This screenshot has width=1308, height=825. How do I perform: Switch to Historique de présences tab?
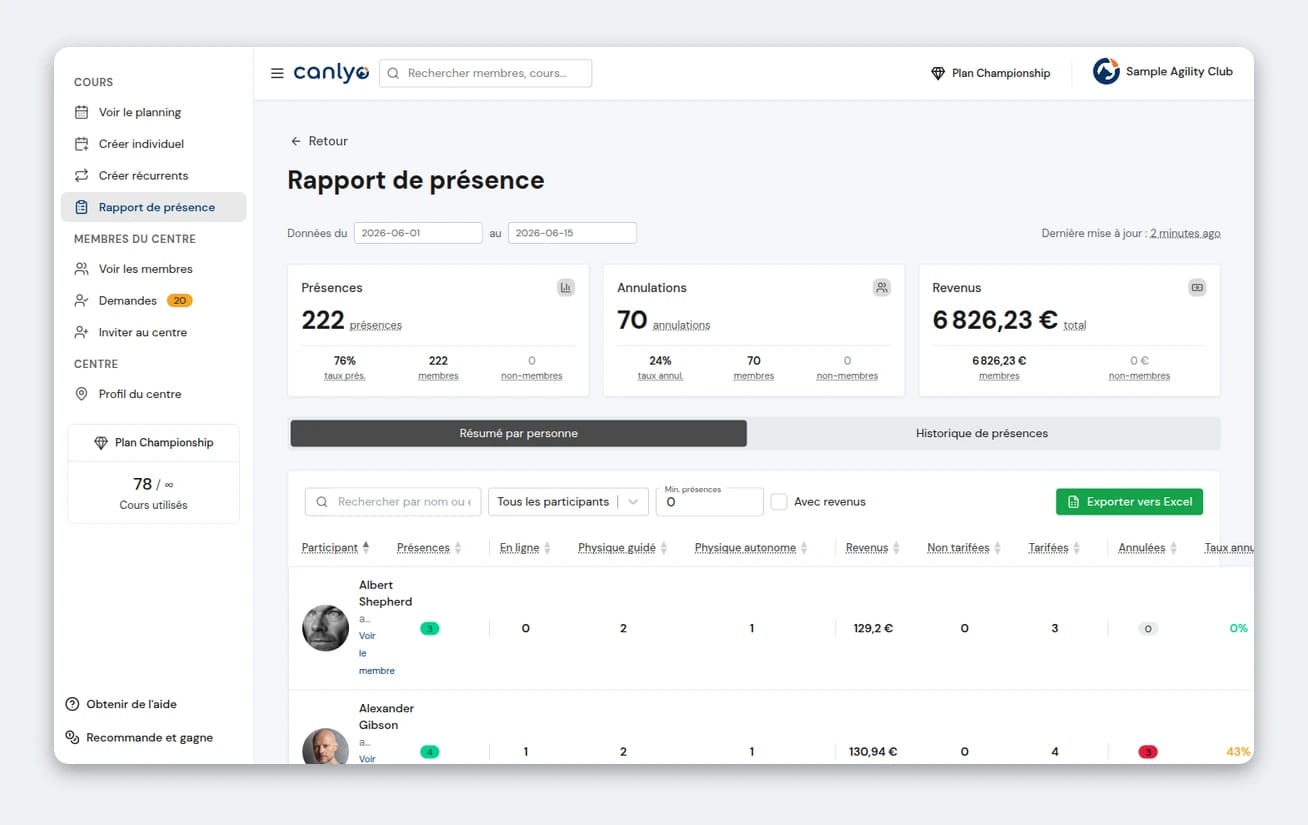coord(982,433)
